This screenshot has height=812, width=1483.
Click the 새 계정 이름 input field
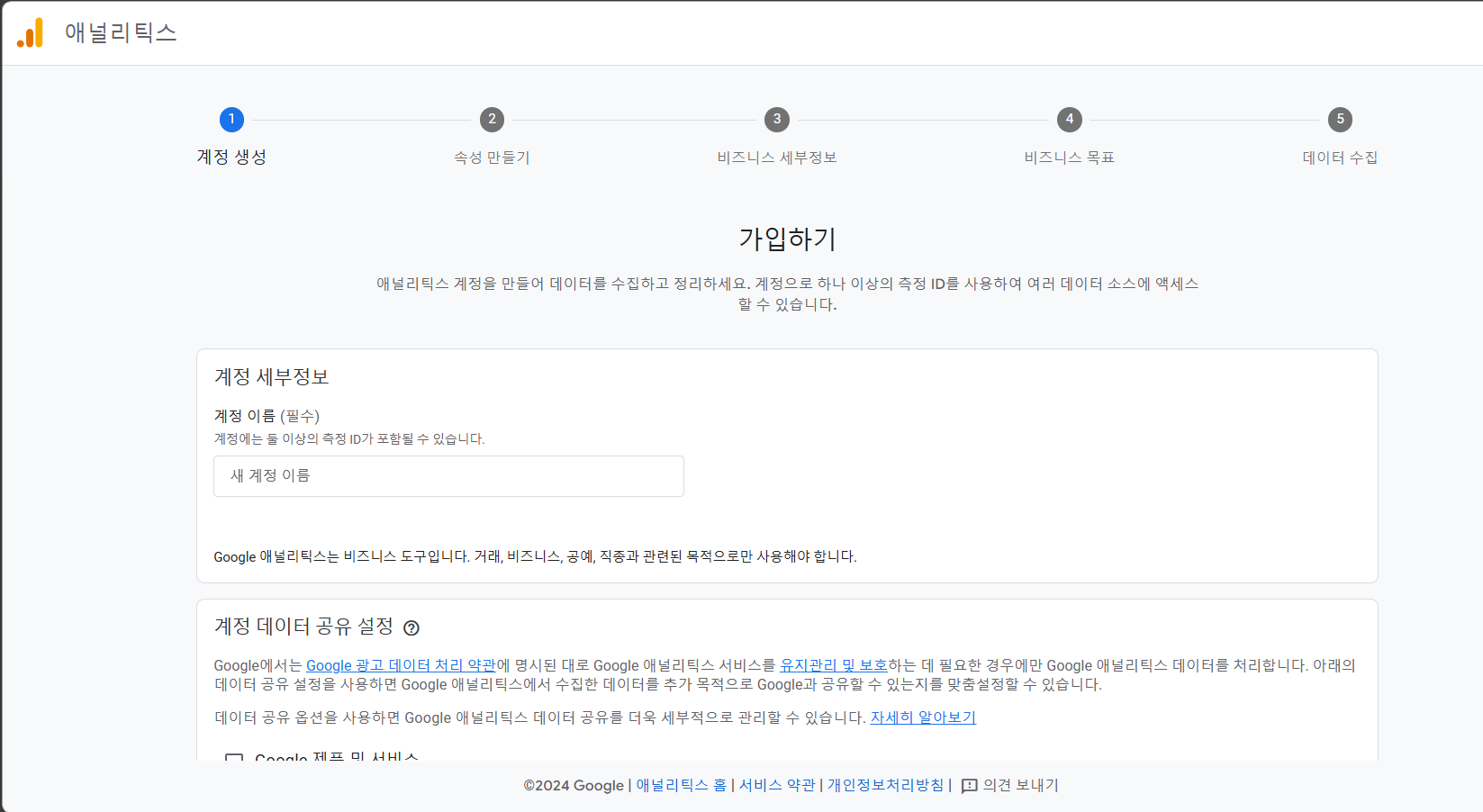(448, 476)
